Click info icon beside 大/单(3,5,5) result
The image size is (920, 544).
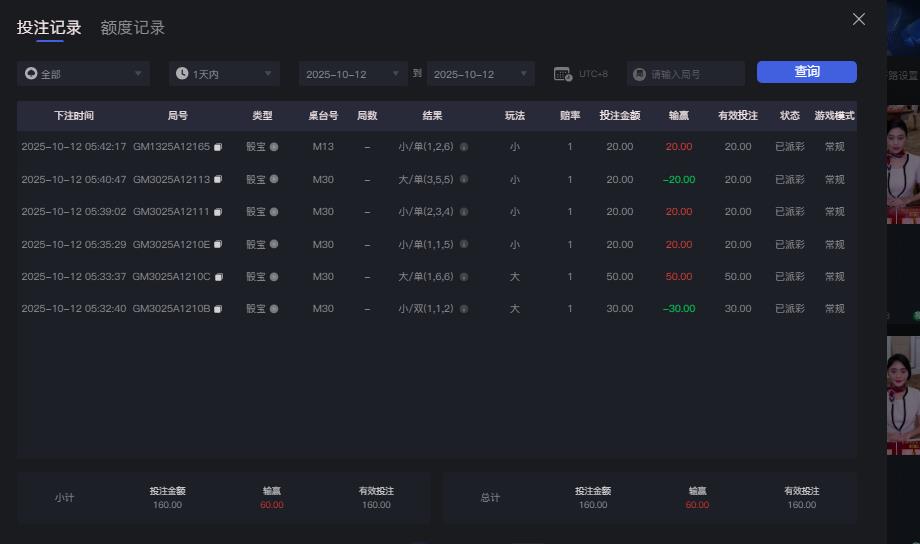click(463, 180)
